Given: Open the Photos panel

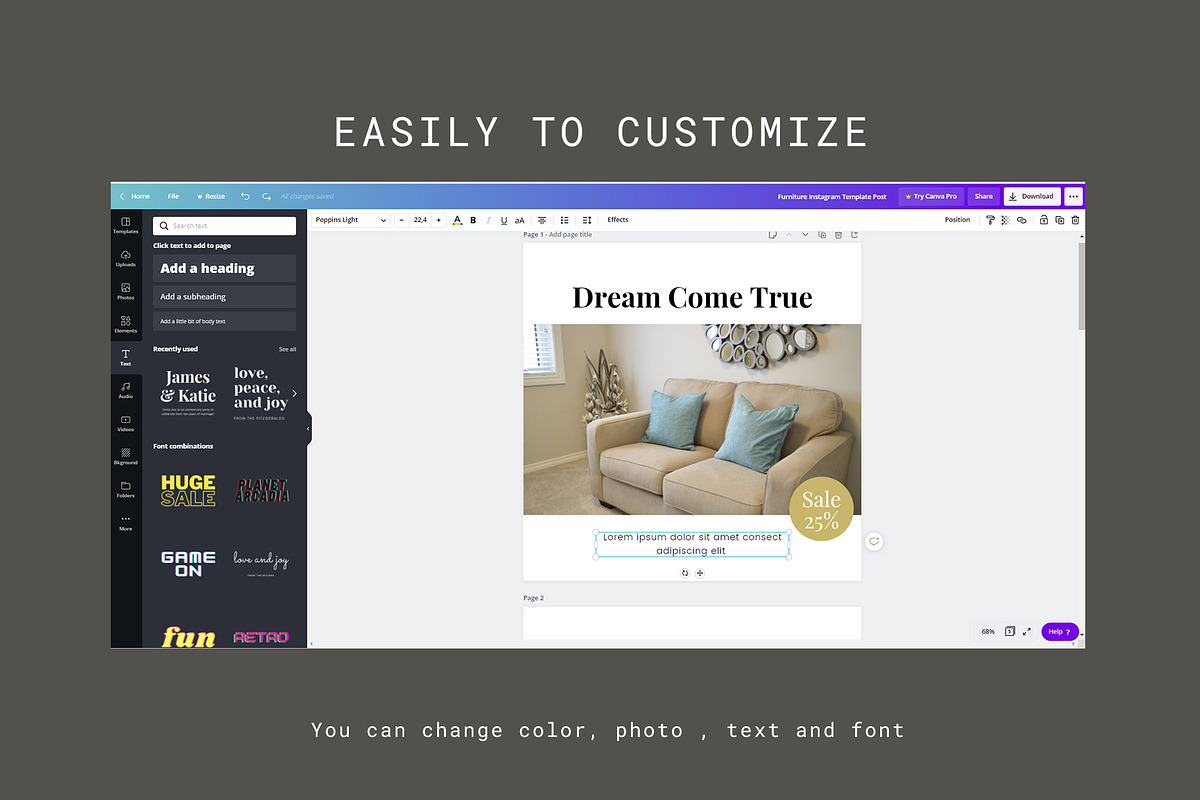Looking at the screenshot, I should coord(126,291).
